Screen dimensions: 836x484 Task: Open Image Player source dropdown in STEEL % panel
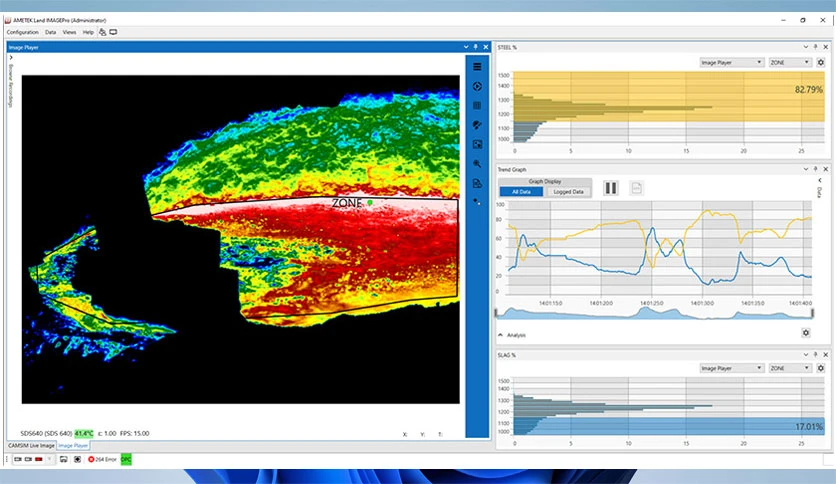click(731, 62)
